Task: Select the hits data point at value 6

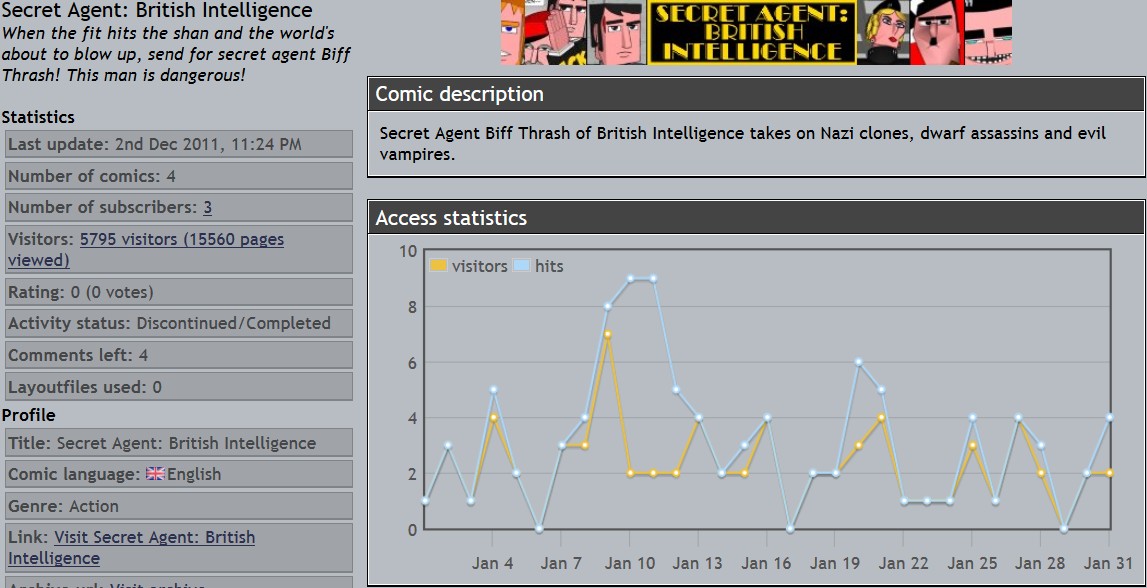Action: click(x=858, y=362)
